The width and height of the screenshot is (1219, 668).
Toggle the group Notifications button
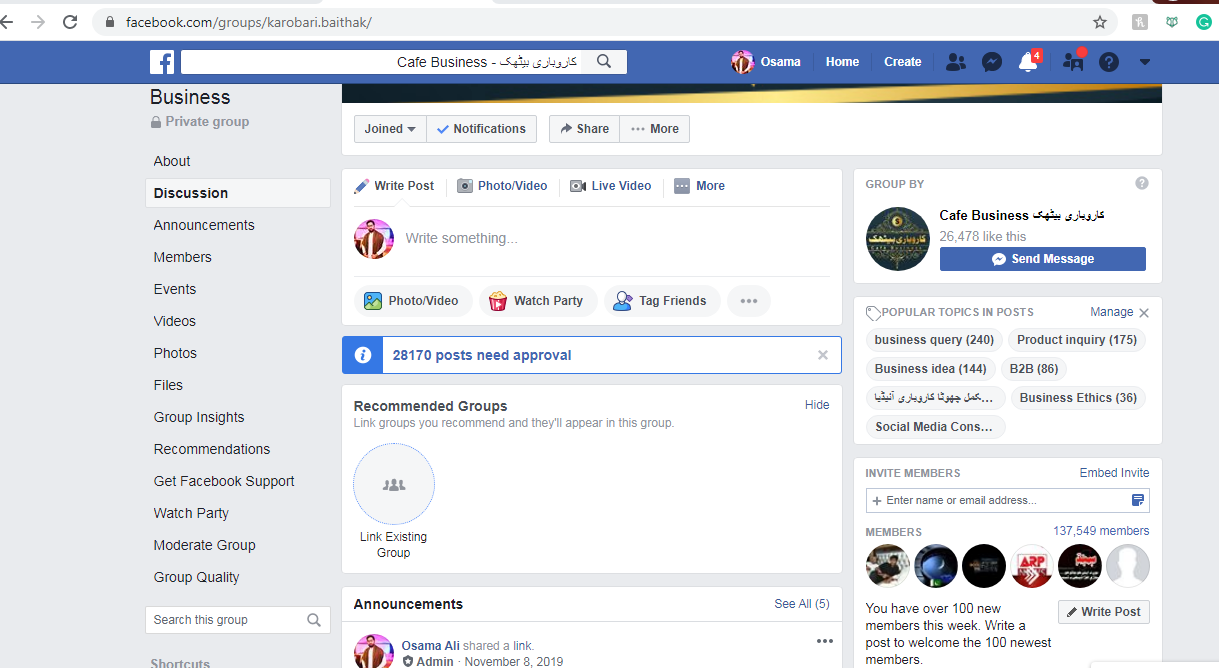point(482,129)
